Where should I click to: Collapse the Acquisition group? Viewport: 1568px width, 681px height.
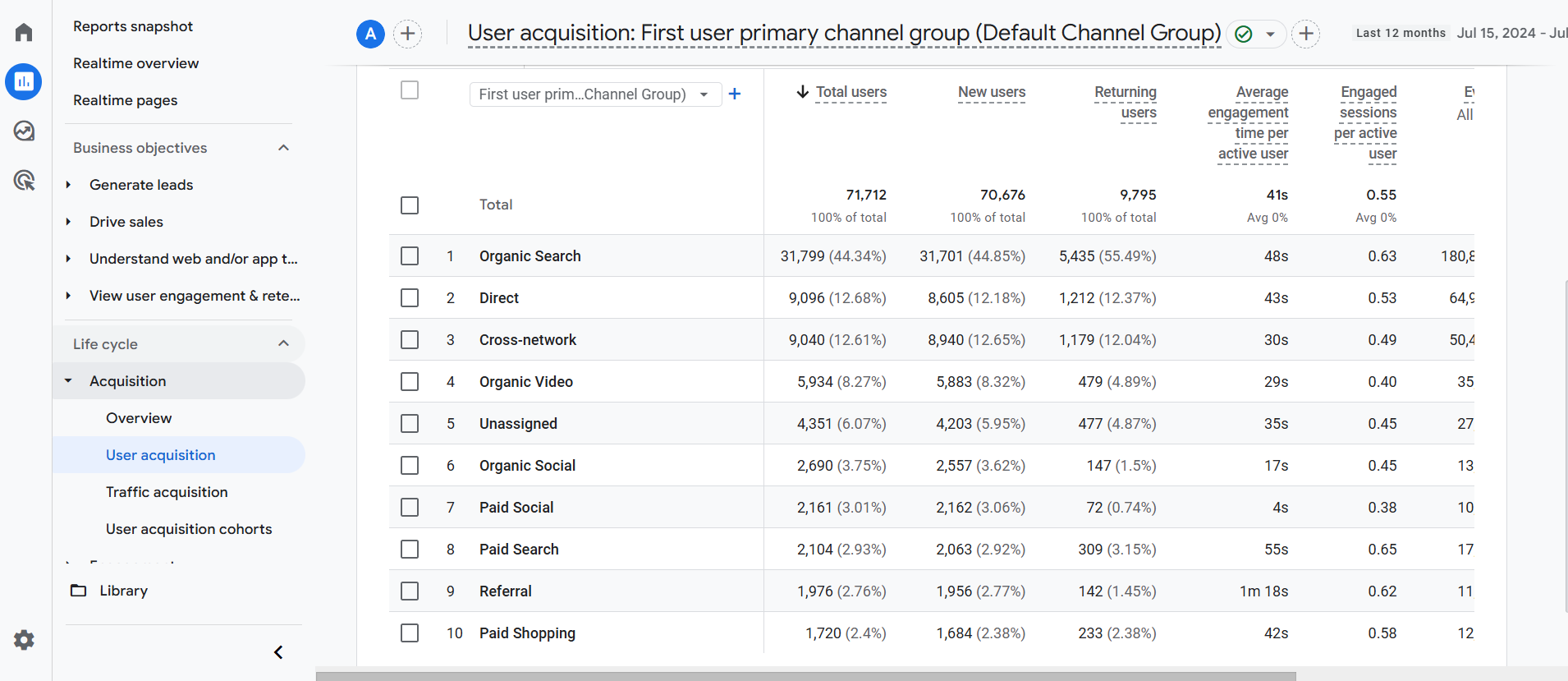[x=68, y=381]
